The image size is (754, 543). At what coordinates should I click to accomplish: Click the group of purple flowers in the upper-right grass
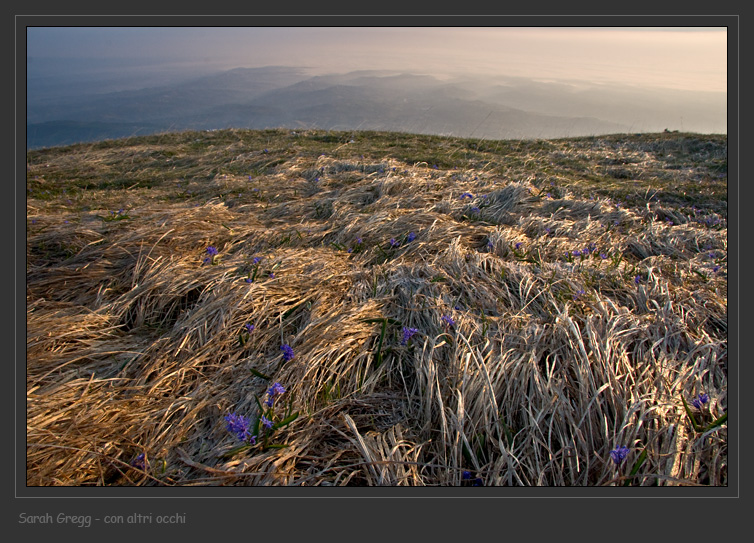pyautogui.click(x=582, y=251)
